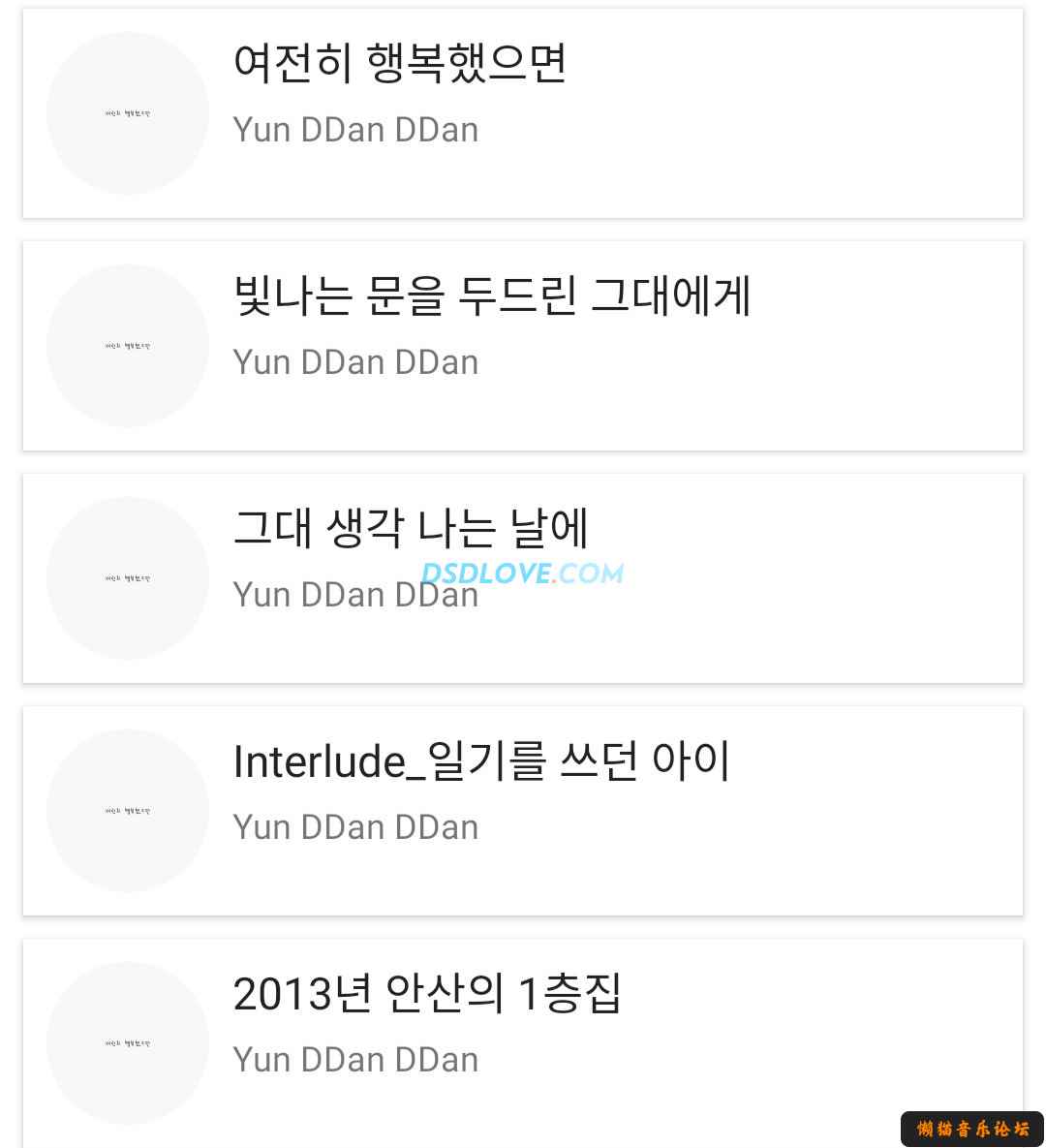Click the DSDLOVE.COM watermark
The width and height of the screenshot is (1046, 1148).
pyautogui.click(x=523, y=574)
